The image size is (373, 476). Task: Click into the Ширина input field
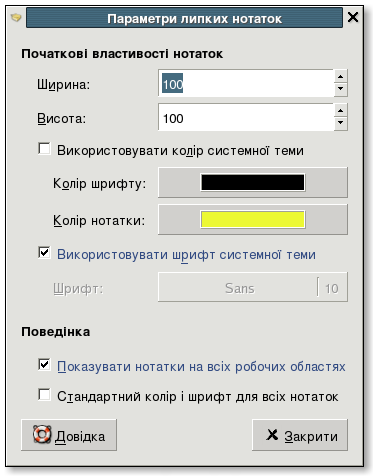point(246,83)
